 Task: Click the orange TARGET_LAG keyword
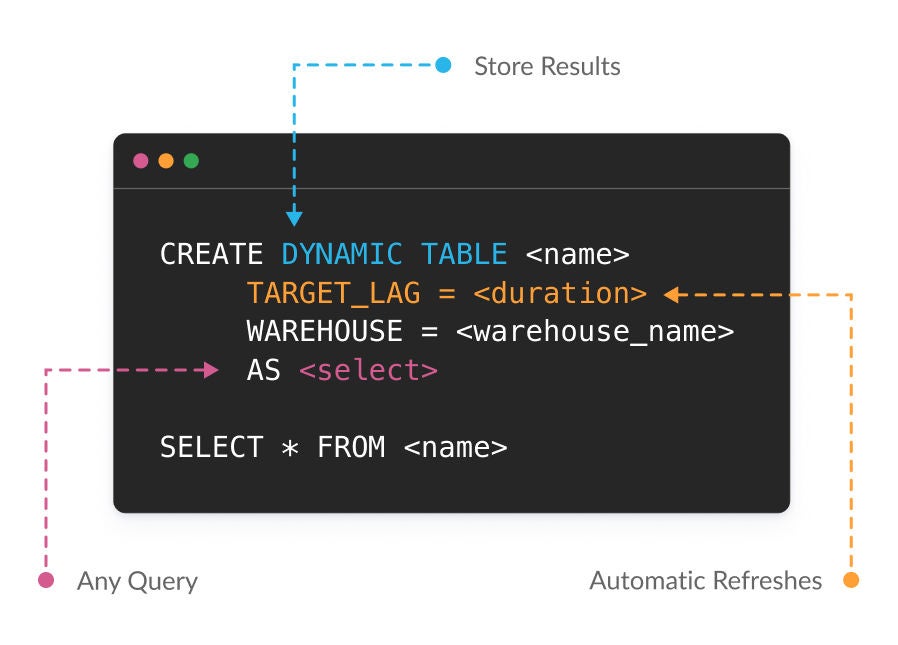(333, 293)
